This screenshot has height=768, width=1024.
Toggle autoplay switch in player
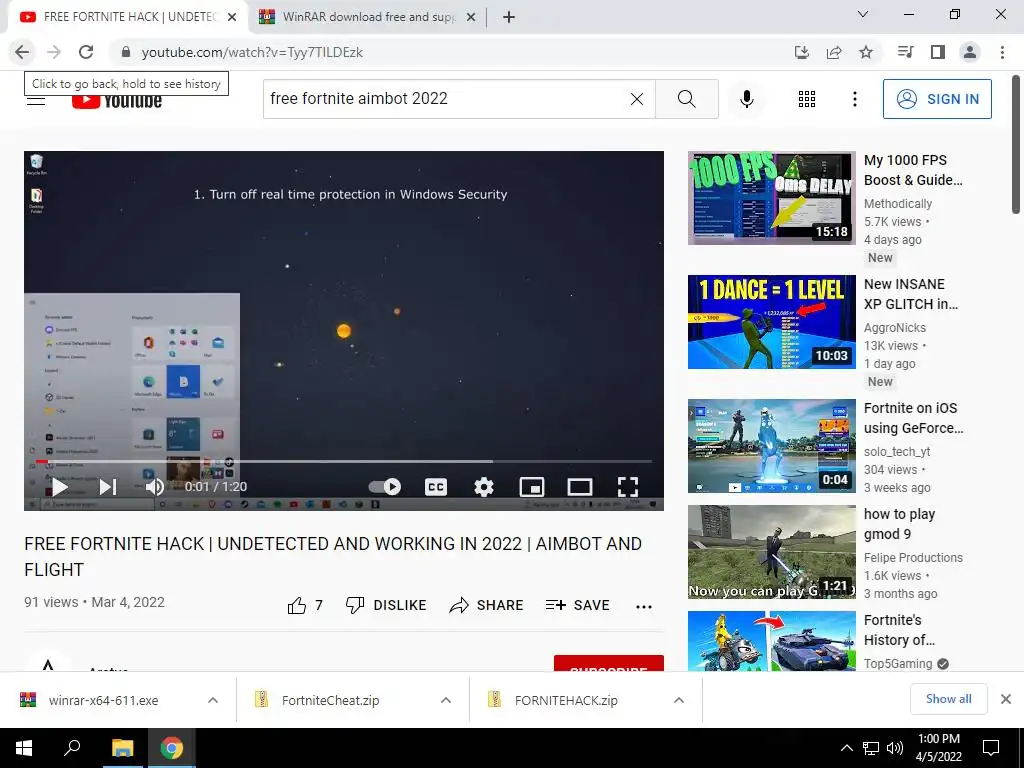coord(385,487)
